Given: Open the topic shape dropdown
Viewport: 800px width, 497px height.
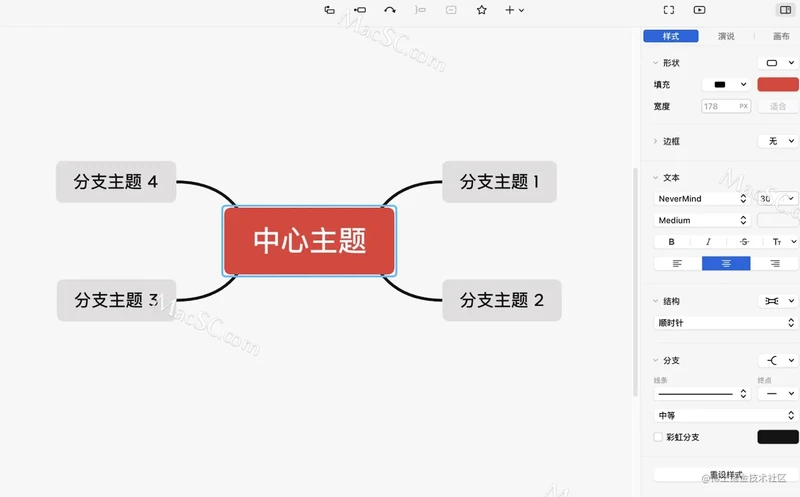Looking at the screenshot, I should coord(779,63).
